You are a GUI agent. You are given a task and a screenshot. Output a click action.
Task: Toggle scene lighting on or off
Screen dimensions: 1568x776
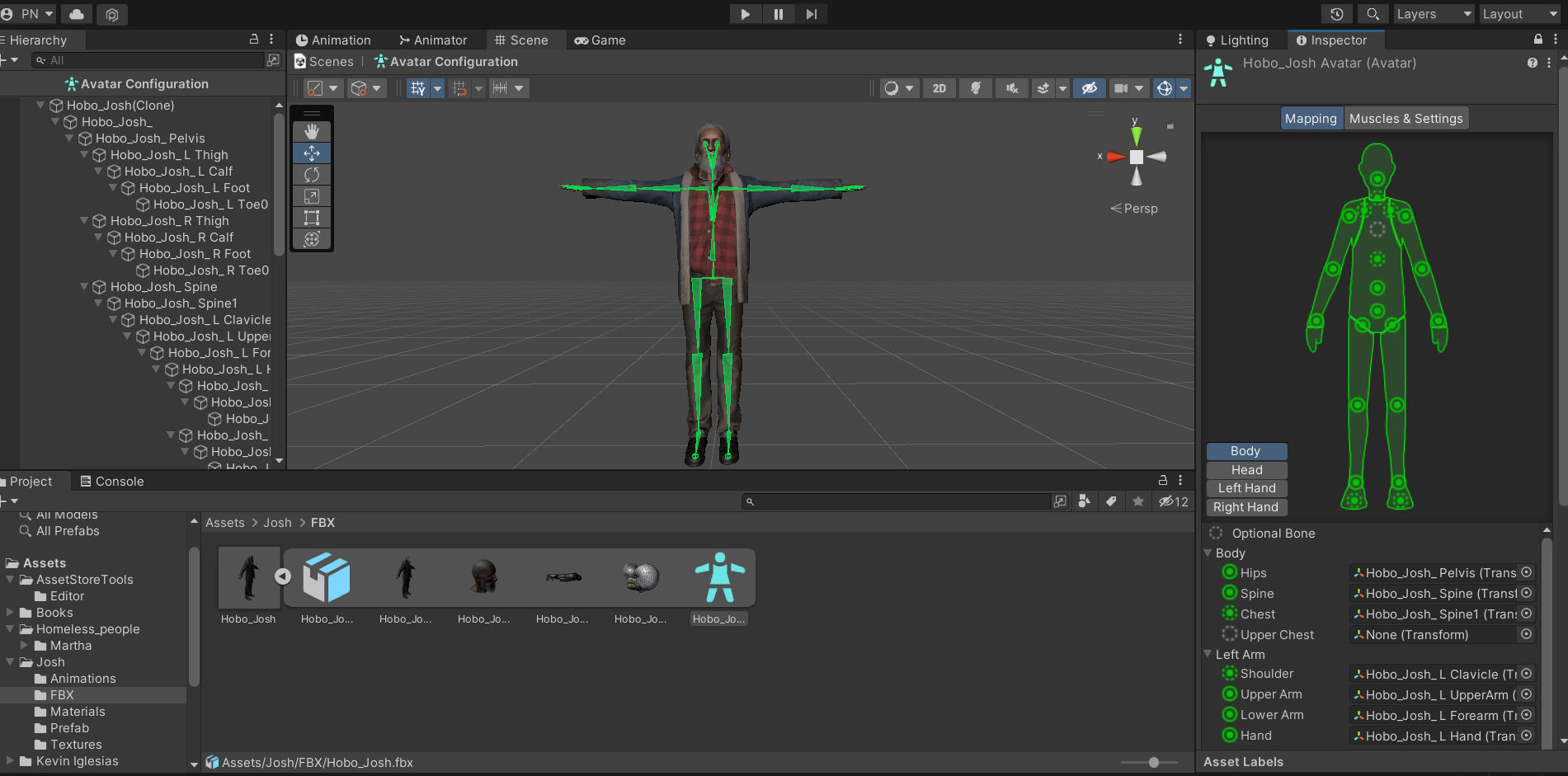pos(976,88)
